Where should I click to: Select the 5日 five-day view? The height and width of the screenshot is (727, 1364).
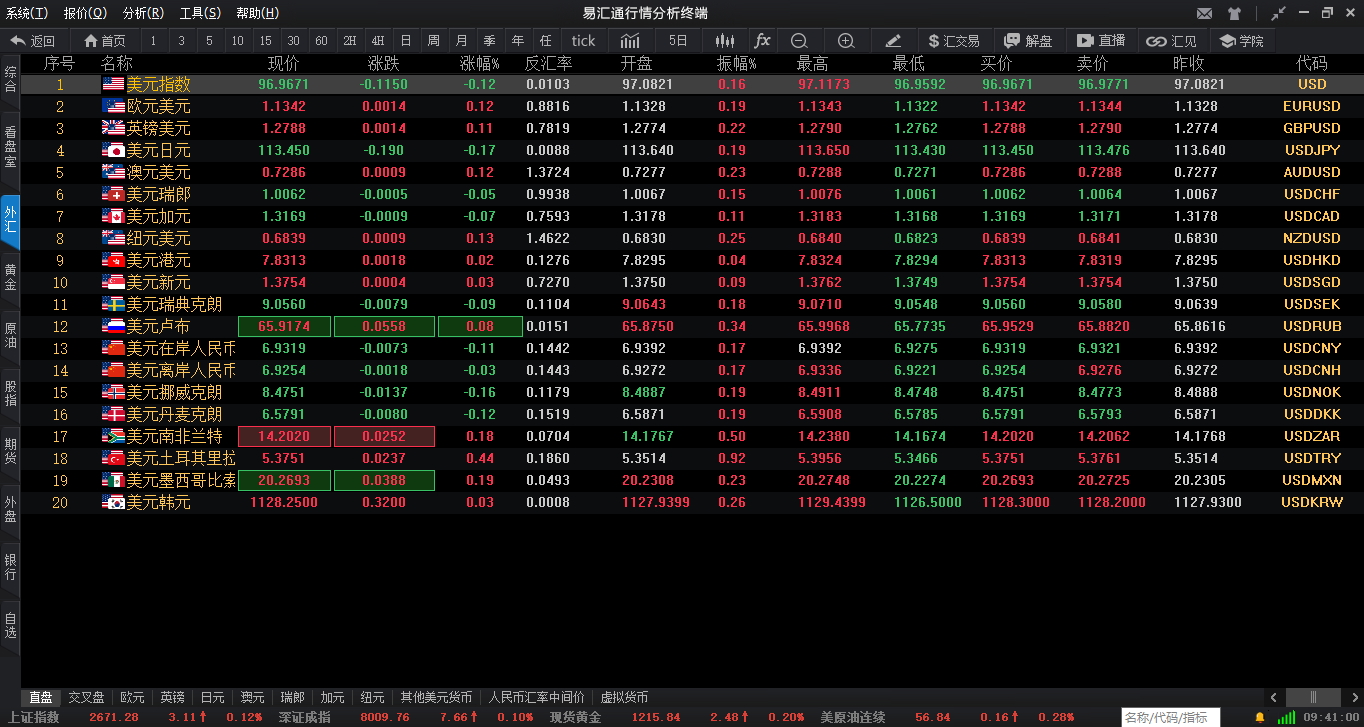point(678,41)
